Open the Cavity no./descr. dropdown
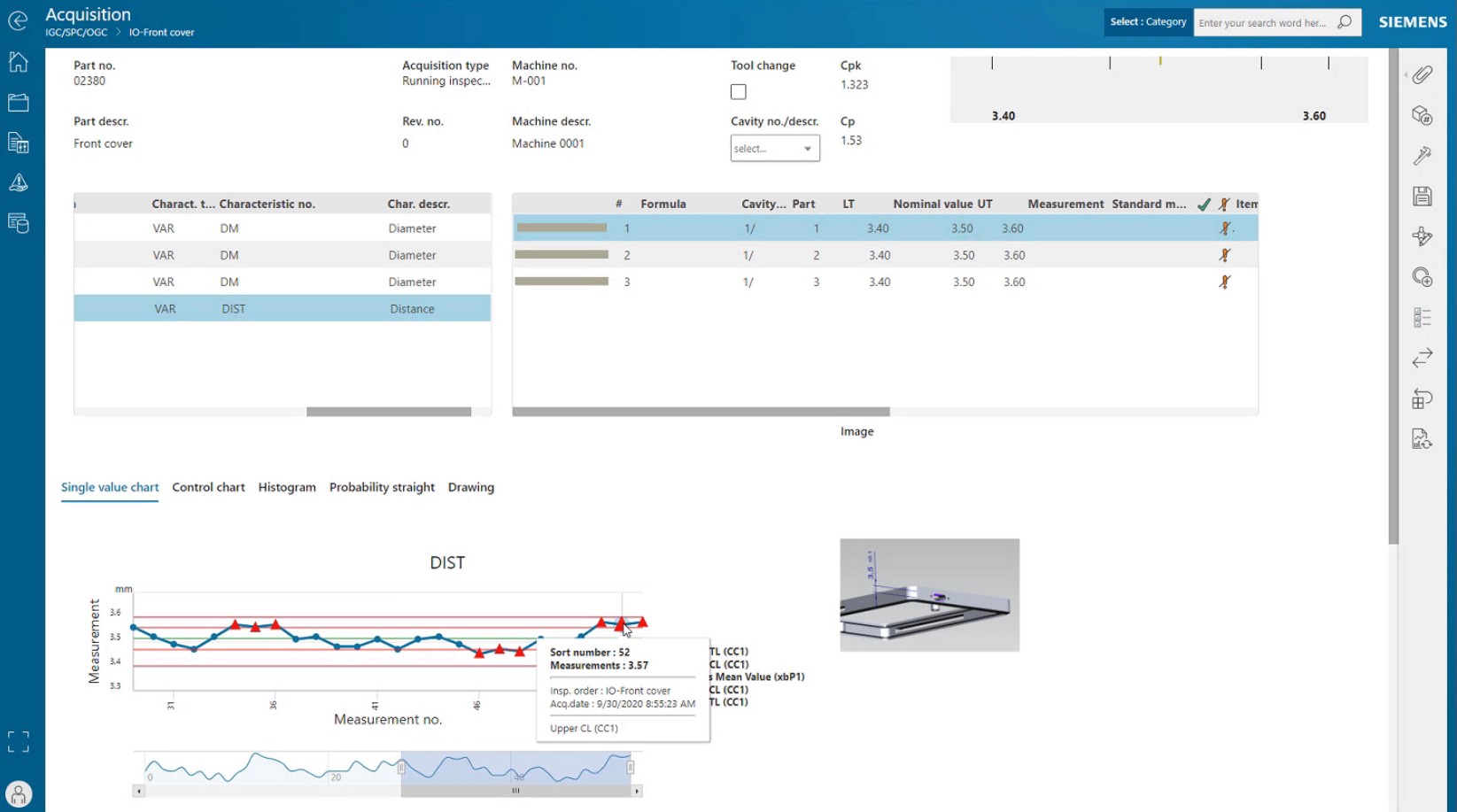 tap(775, 148)
